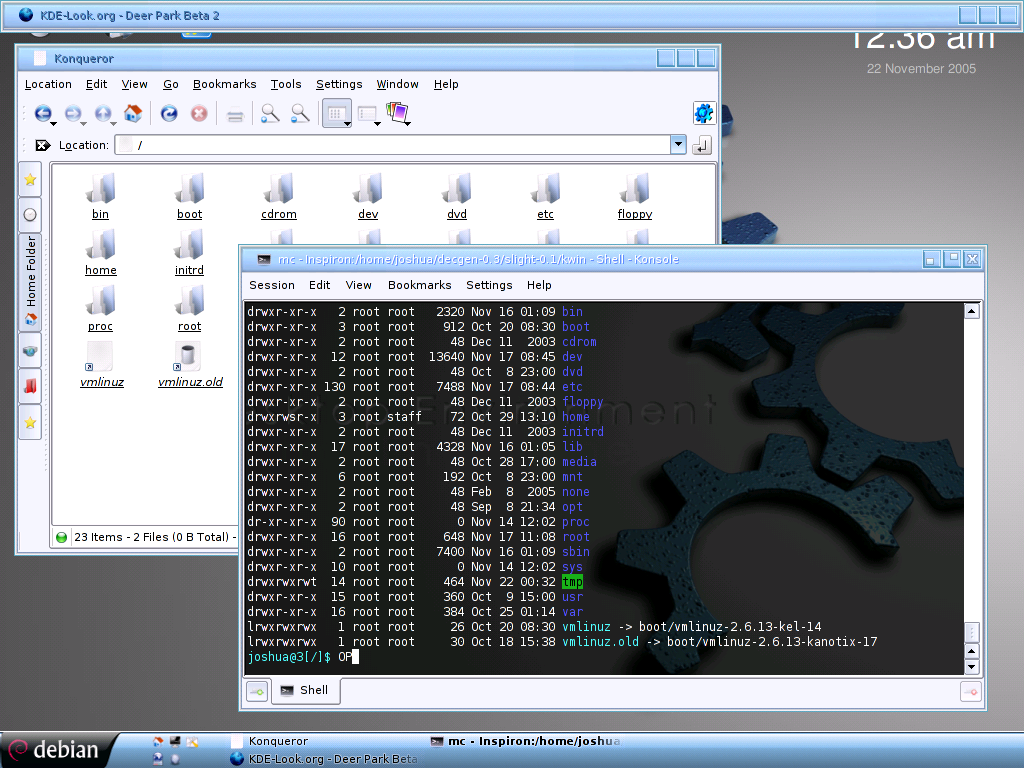Viewport: 1024px width, 768px height.
Task: Click the vmlinuz file link
Action: pos(102,383)
